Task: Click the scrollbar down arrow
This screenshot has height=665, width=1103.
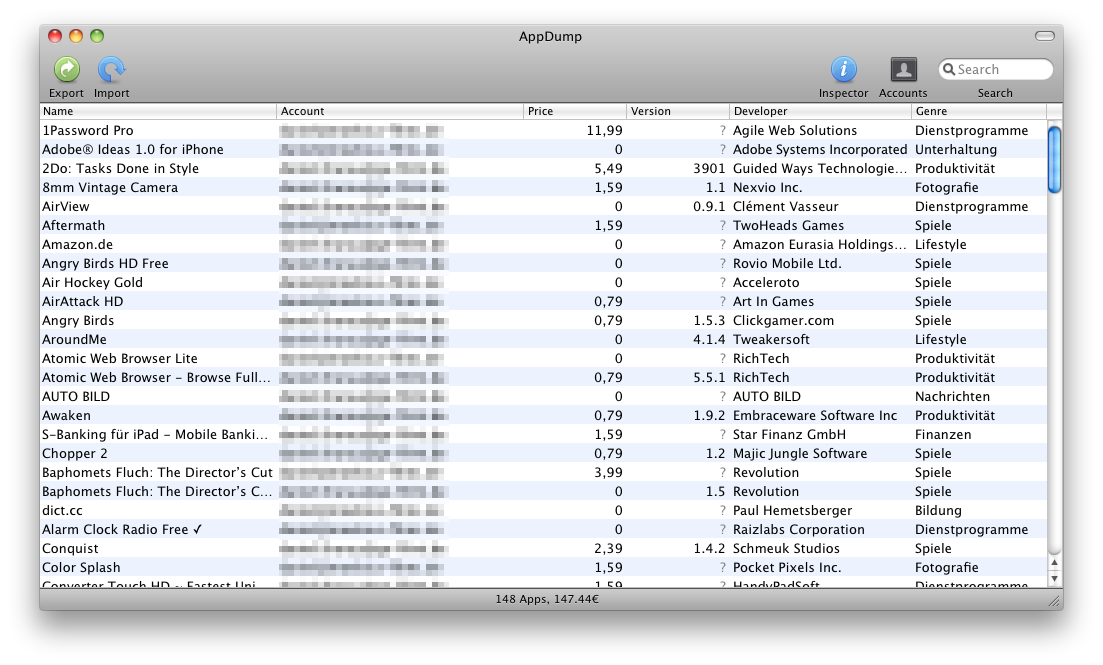Action: (x=1054, y=578)
